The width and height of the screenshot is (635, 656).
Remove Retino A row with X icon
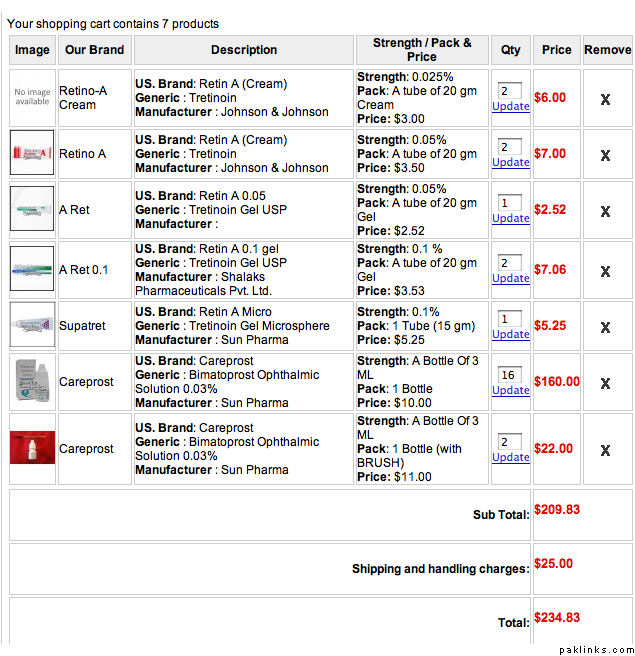pos(605,155)
